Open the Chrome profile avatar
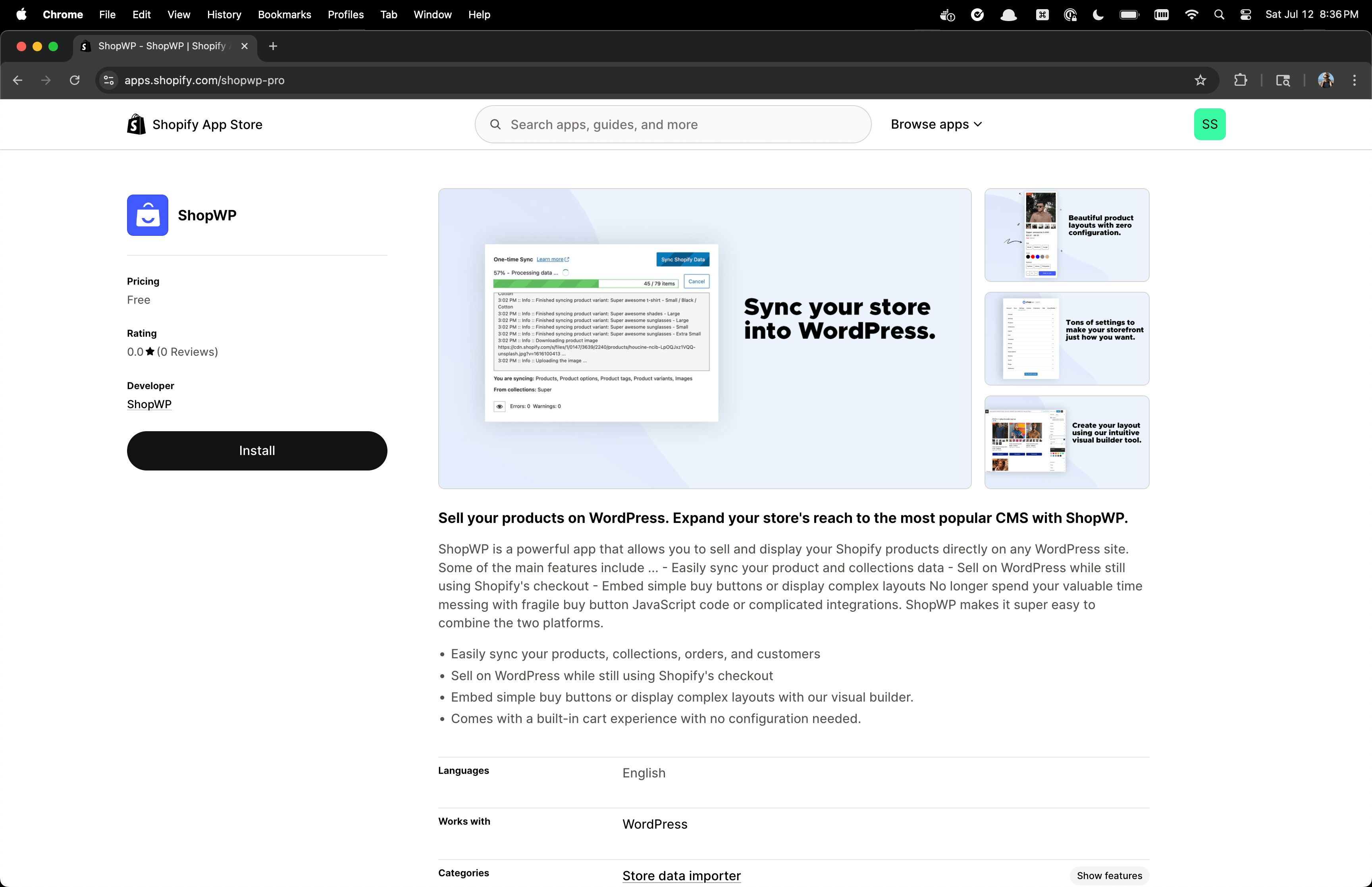The image size is (1372, 887). coord(1326,80)
